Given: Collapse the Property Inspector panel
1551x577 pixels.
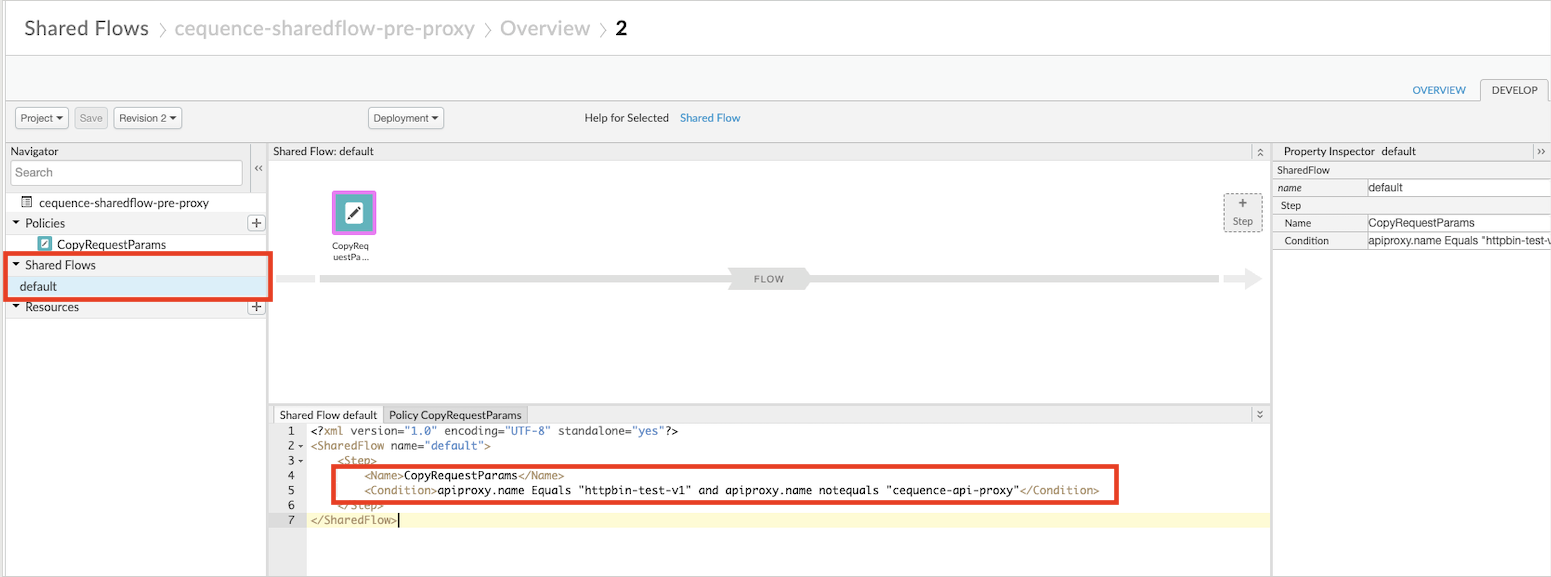Looking at the screenshot, I should coord(1541,151).
